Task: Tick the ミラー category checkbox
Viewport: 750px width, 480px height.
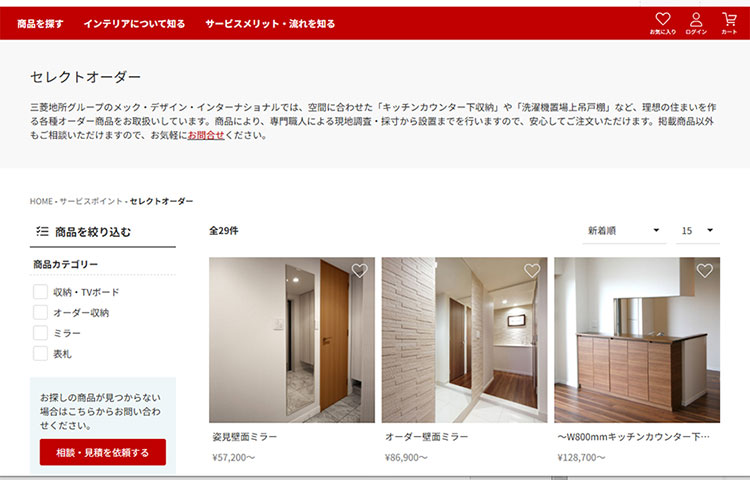Action: coord(40,333)
